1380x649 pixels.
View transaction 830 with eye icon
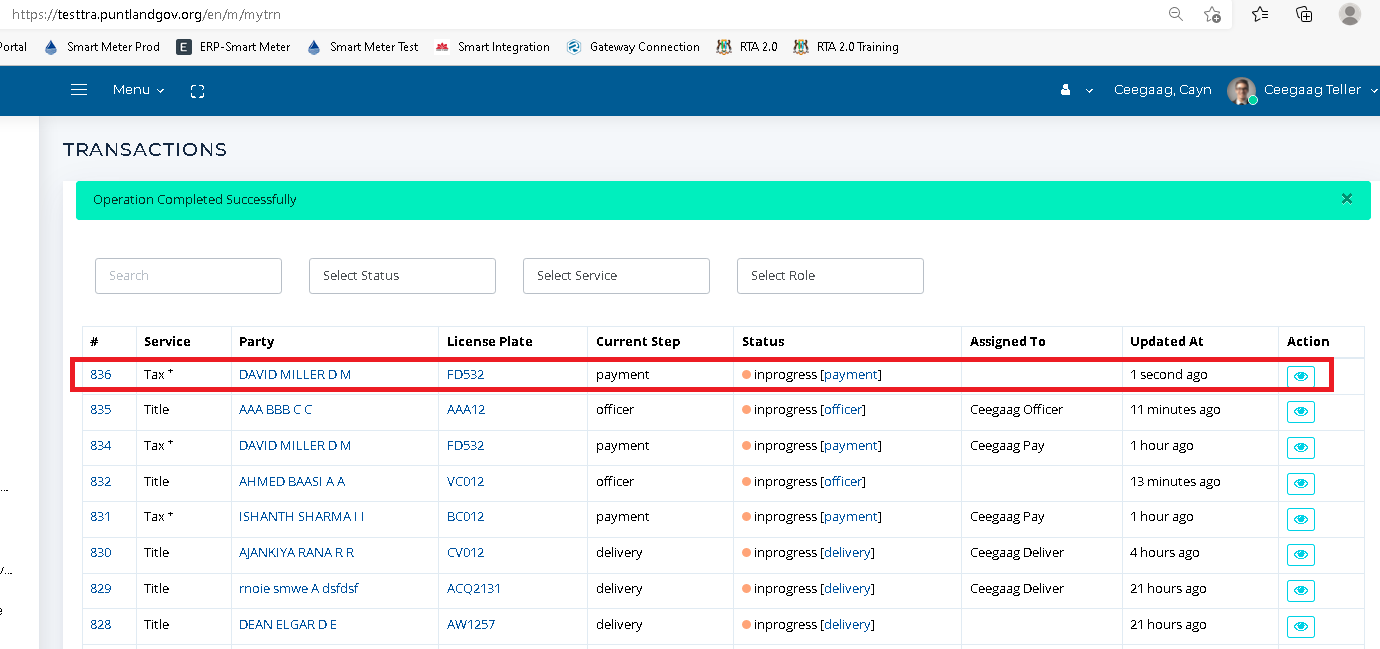[x=1301, y=555]
